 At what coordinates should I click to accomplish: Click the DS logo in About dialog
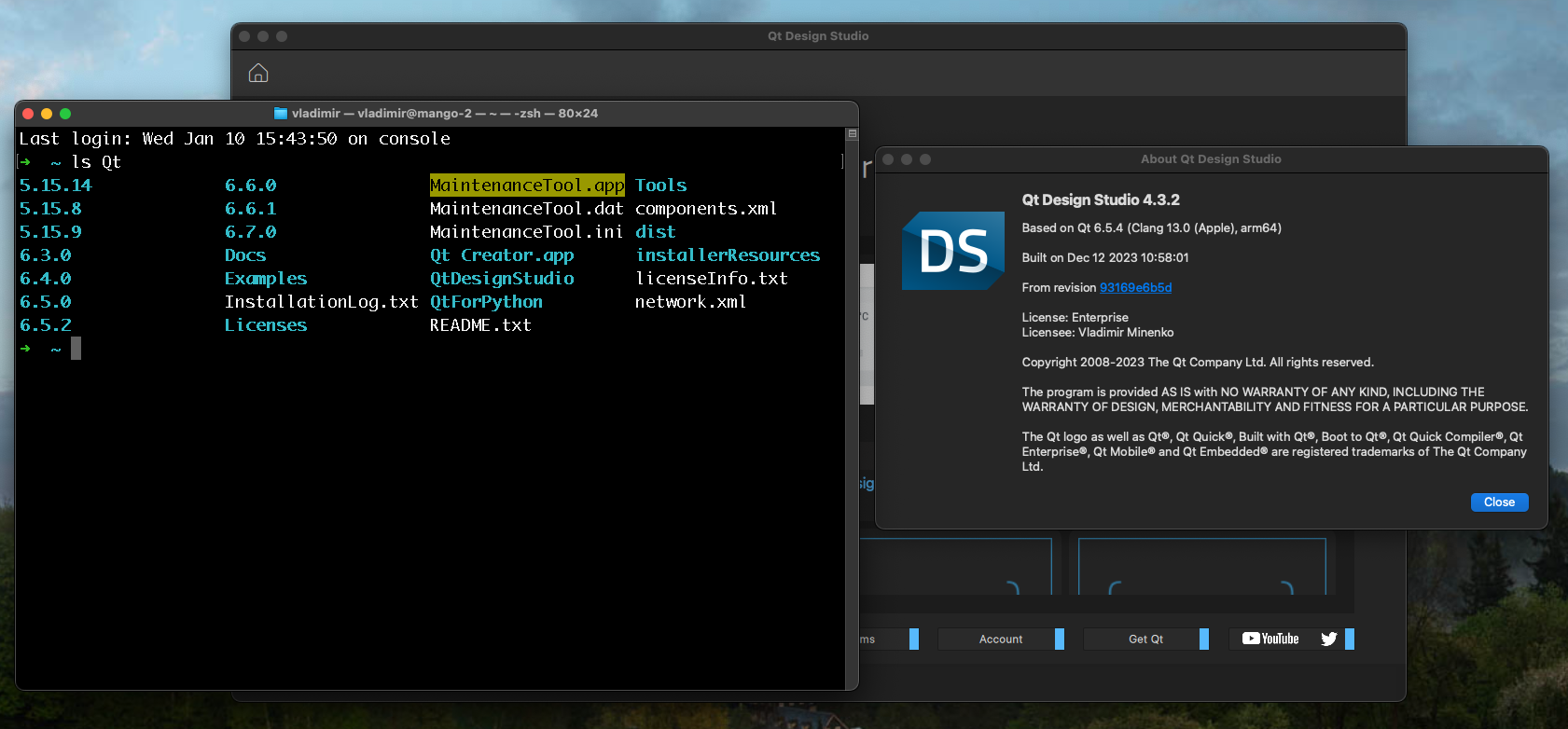[x=953, y=251]
